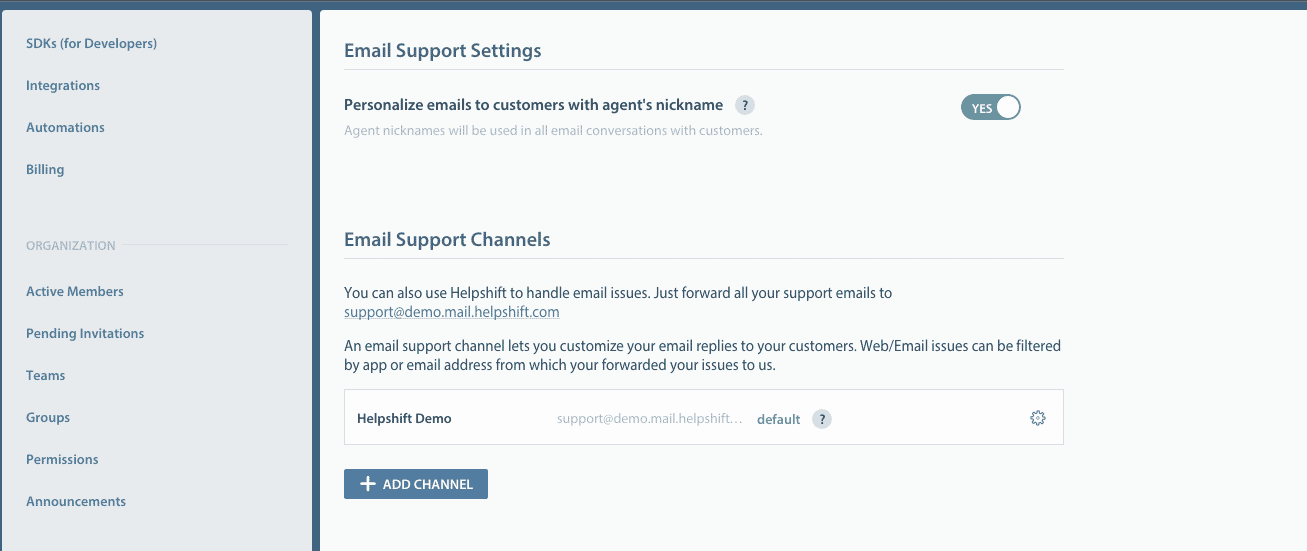Open the Helpshift Demo channel gear settings
Screen dimensions: 1307x551
1037,418
